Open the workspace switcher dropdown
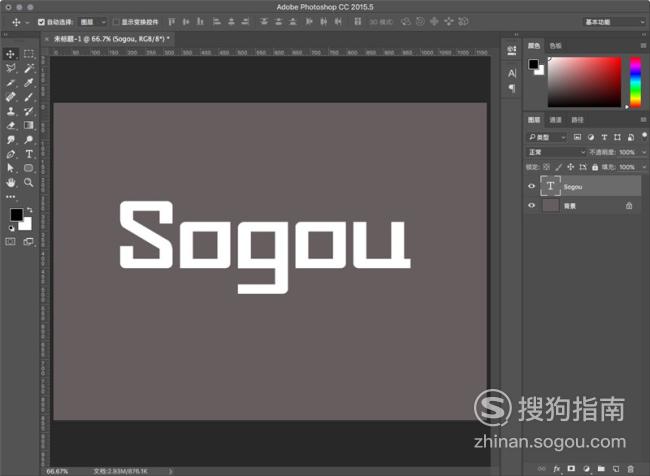Viewport: 650px width, 476px height. (x=614, y=22)
